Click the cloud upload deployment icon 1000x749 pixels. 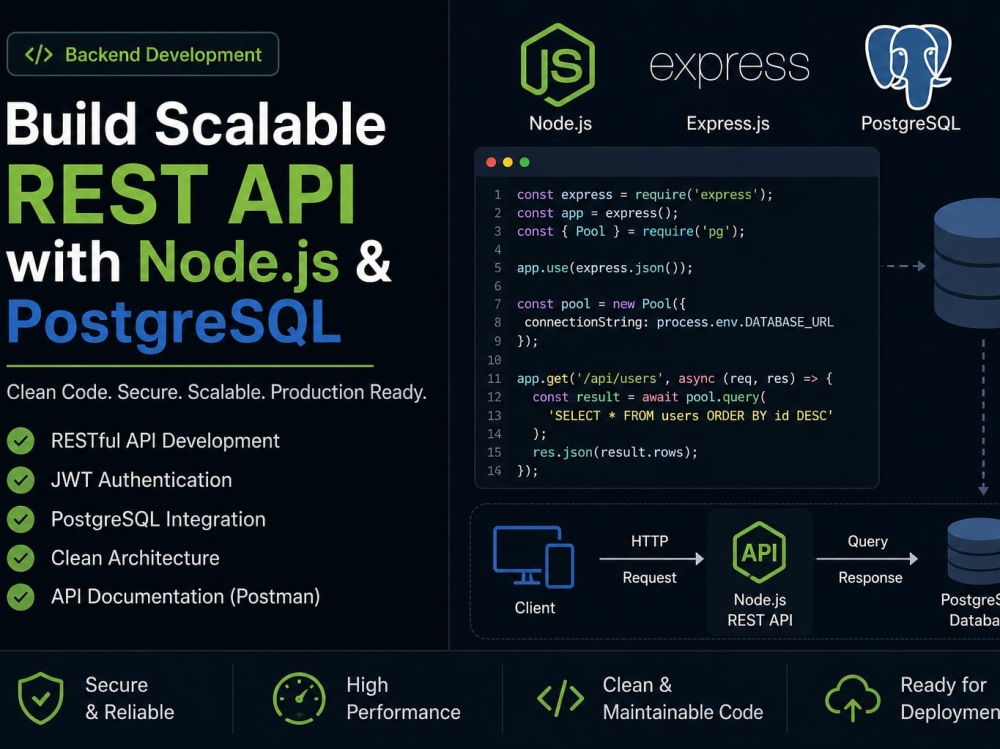point(853,699)
